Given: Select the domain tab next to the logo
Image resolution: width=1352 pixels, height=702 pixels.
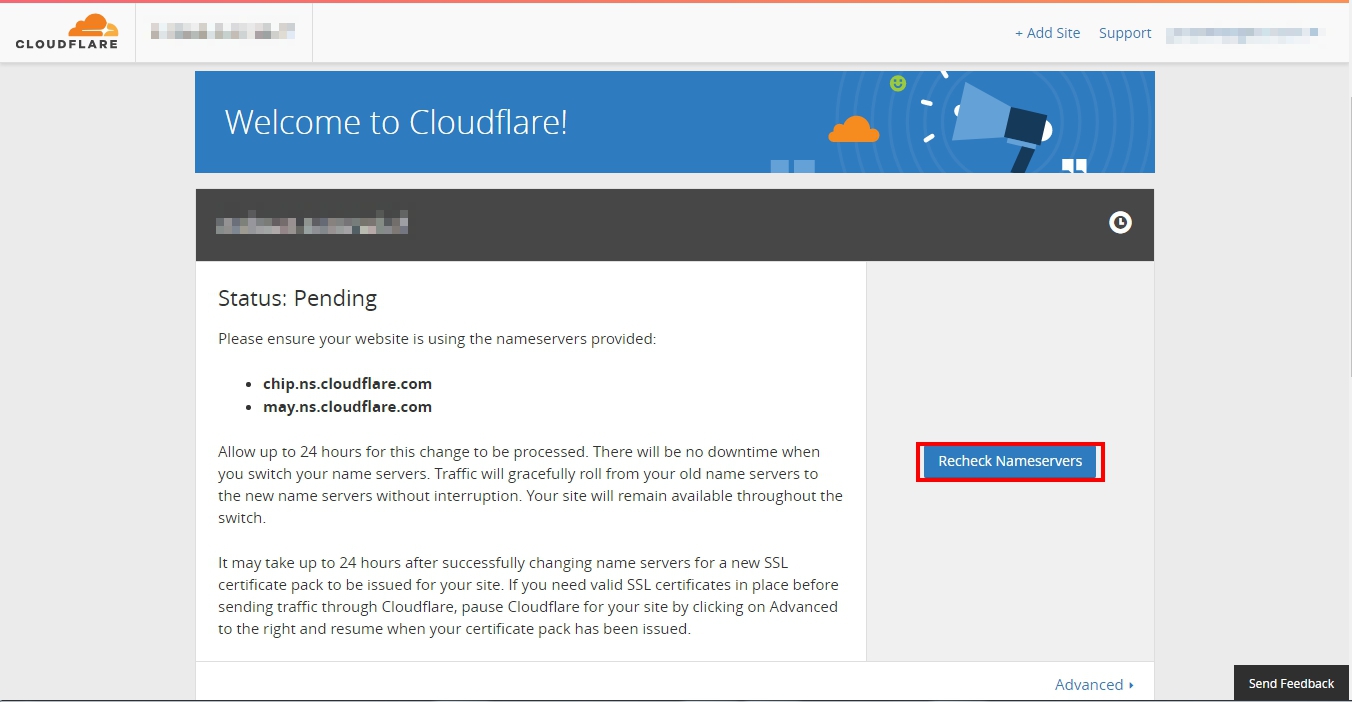Looking at the screenshot, I should 223,31.
